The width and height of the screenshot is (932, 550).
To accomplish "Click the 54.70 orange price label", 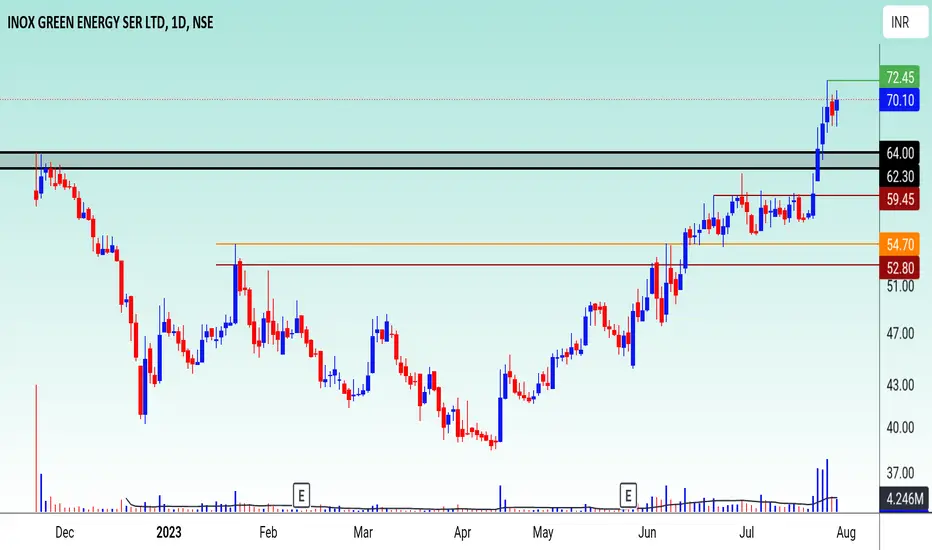I will click(x=900, y=244).
